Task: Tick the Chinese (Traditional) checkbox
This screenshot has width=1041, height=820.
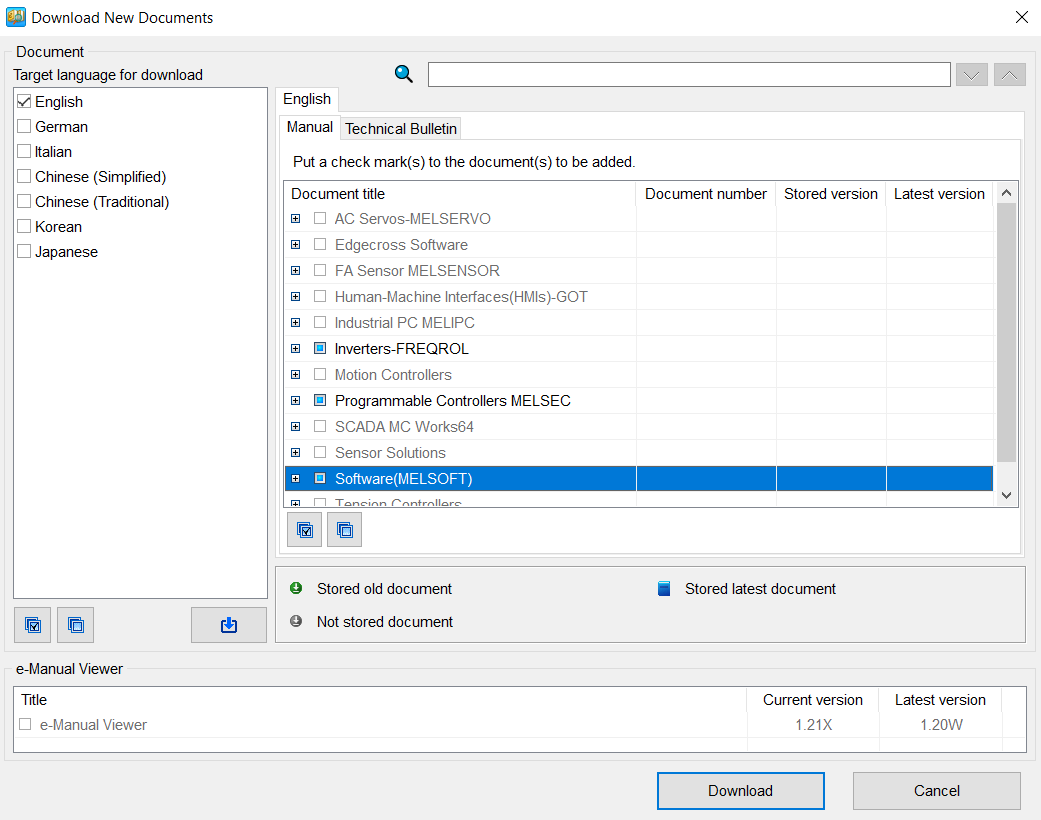Action: (25, 201)
